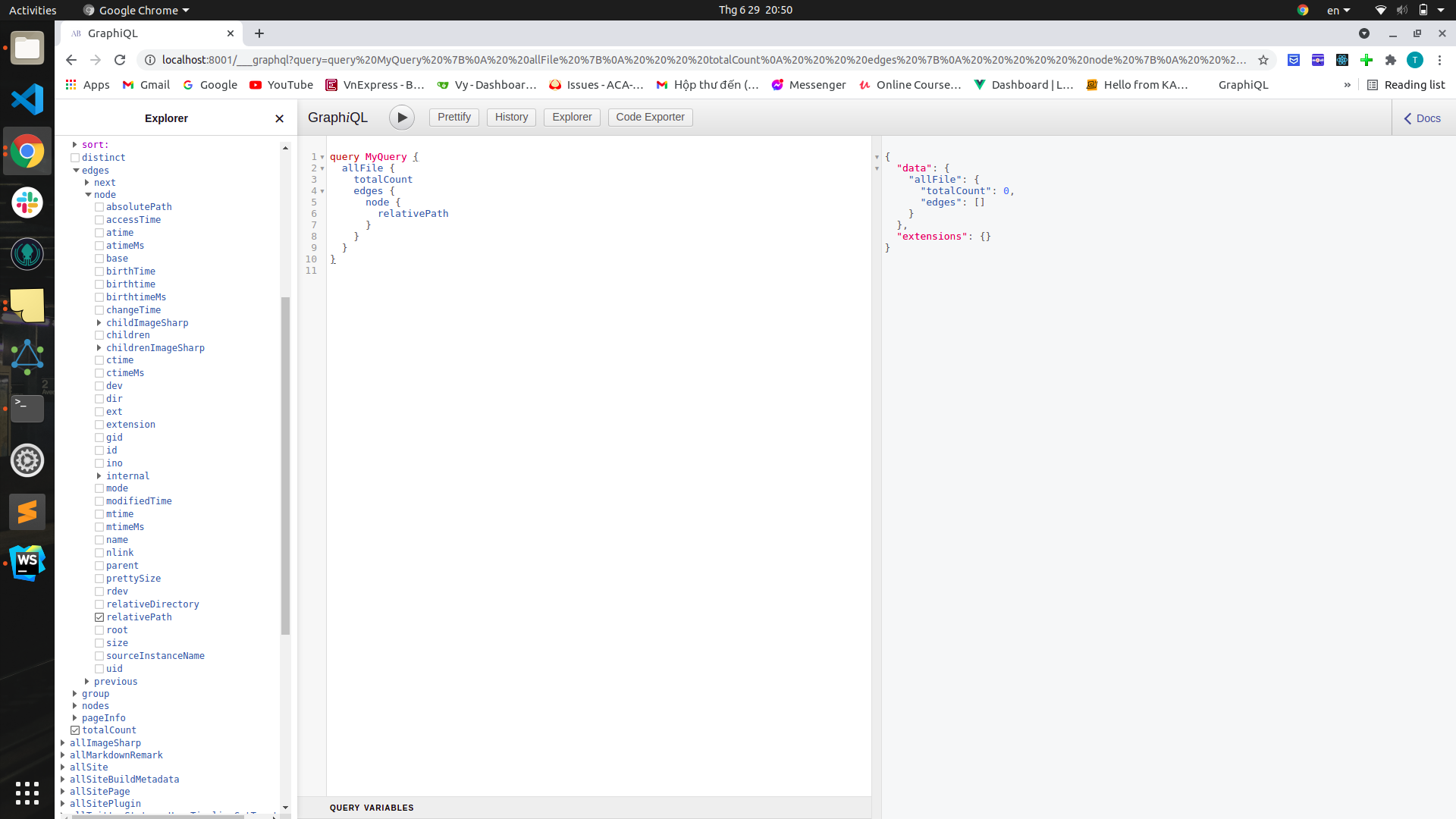The width and height of the screenshot is (1456, 819).
Task: Open the Google Chrome app menu
Action: [x=136, y=10]
